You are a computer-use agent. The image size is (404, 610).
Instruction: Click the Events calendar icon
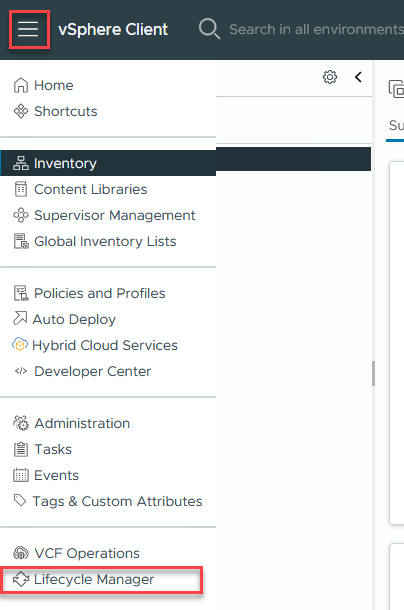pyautogui.click(x=21, y=475)
